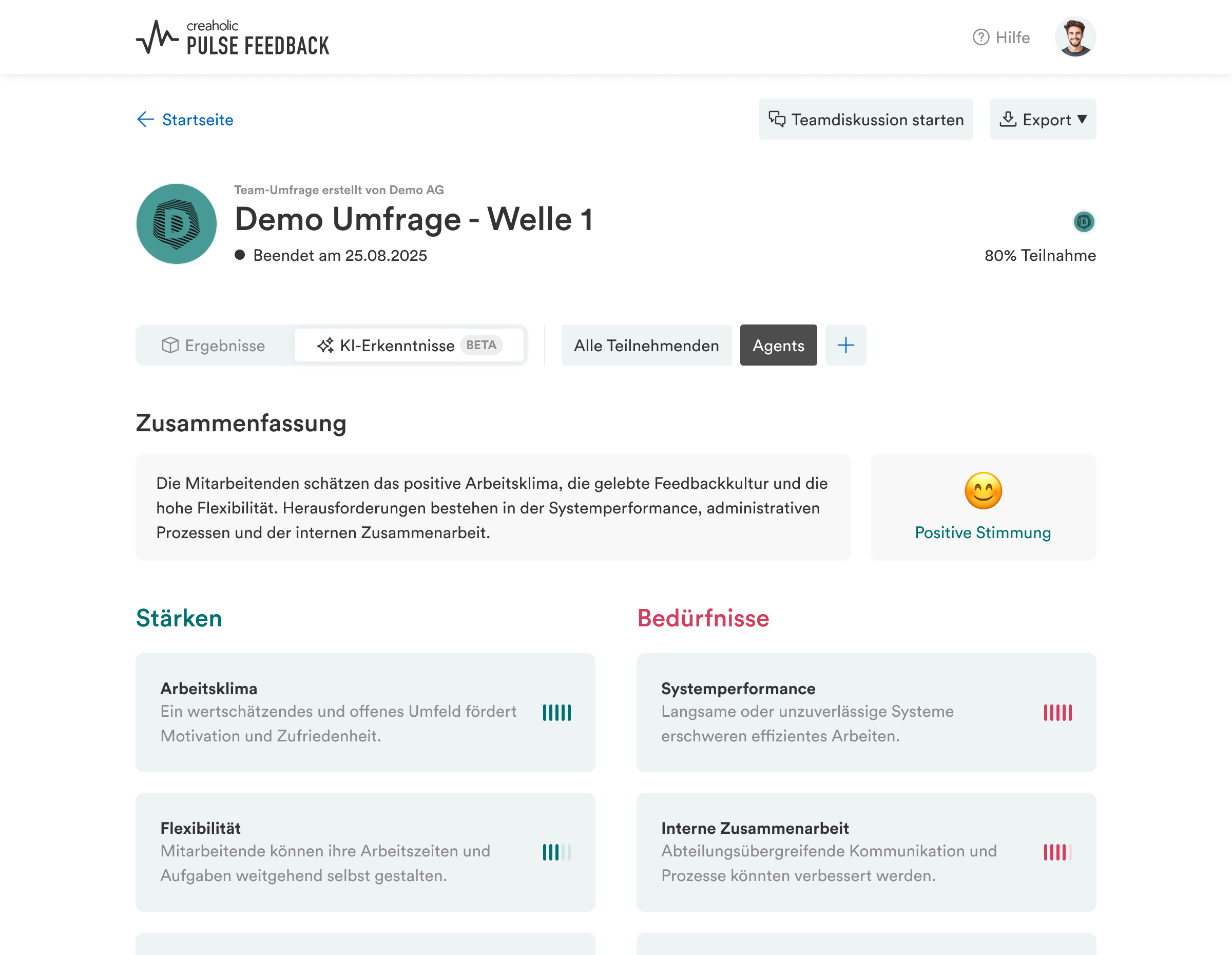Click the Flexibilität strength level bars
The height and width of the screenshot is (955, 1232).
(x=557, y=852)
